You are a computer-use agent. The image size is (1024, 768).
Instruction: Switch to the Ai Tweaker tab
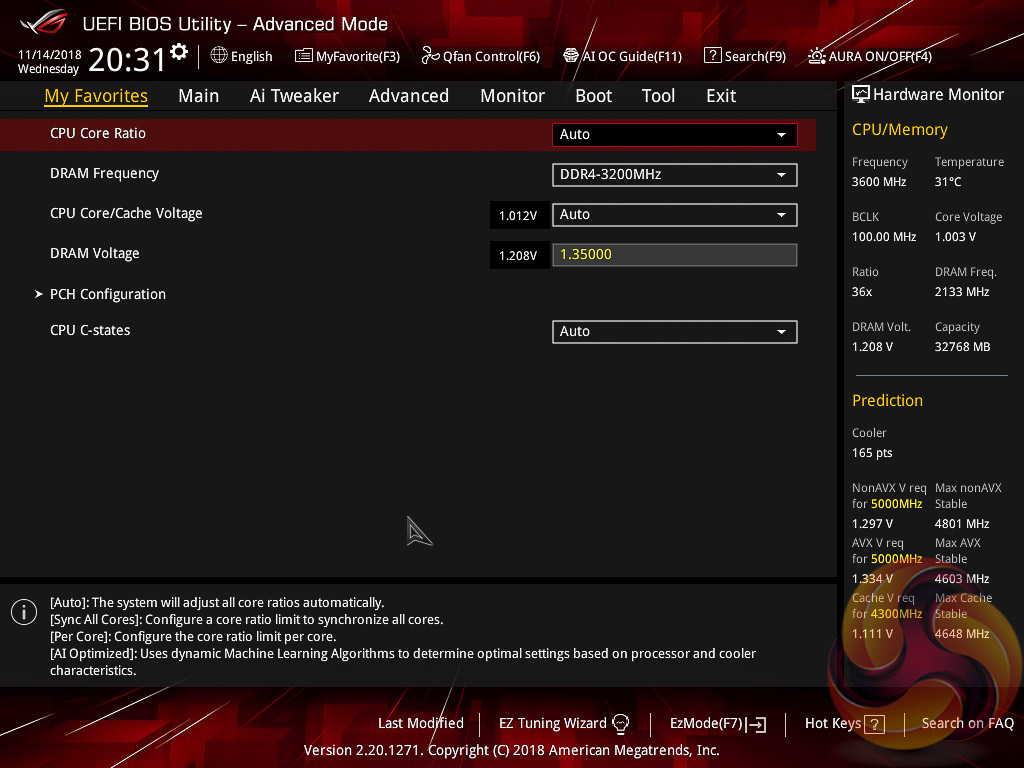294,96
